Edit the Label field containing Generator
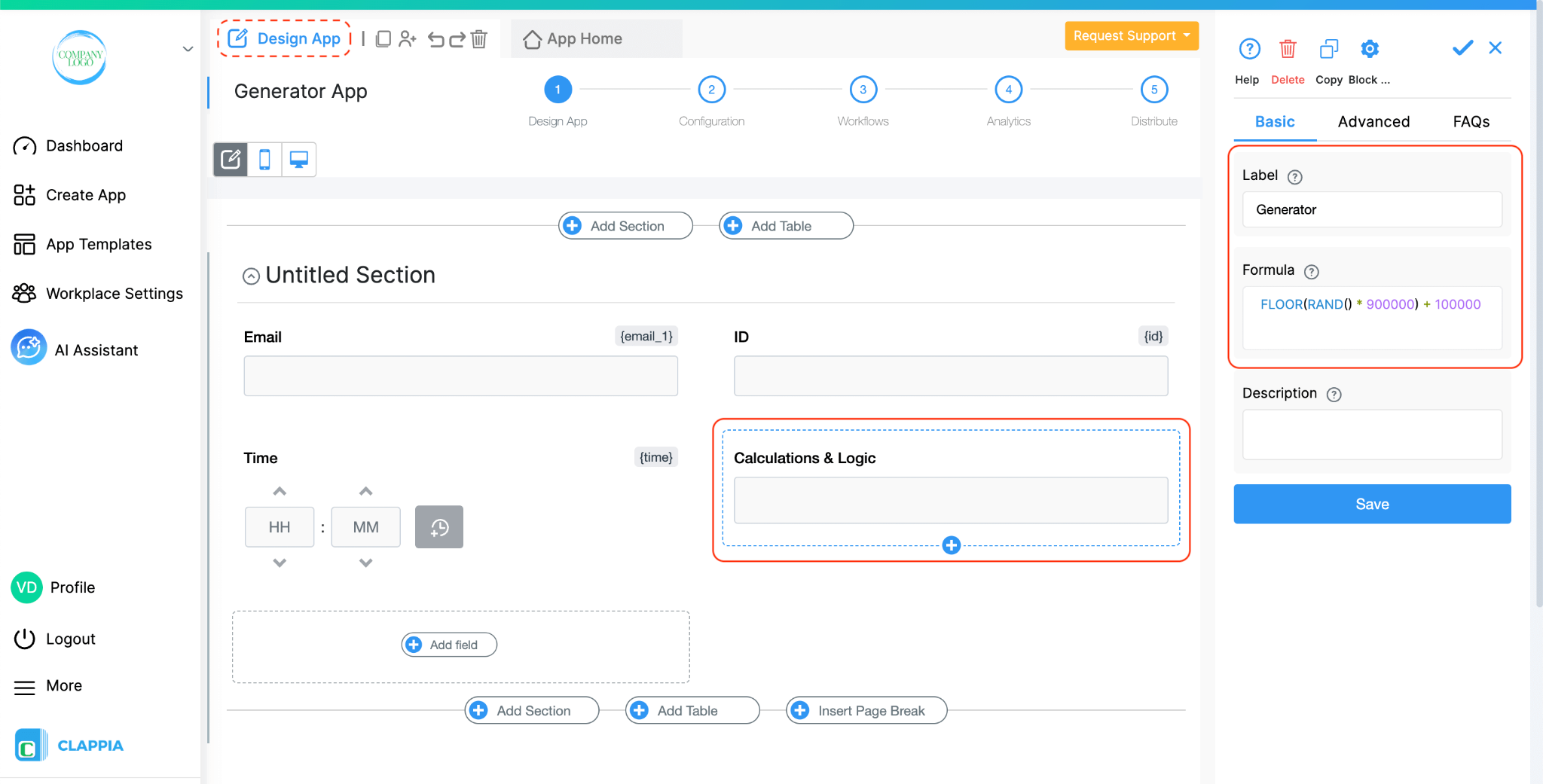 tap(1372, 209)
